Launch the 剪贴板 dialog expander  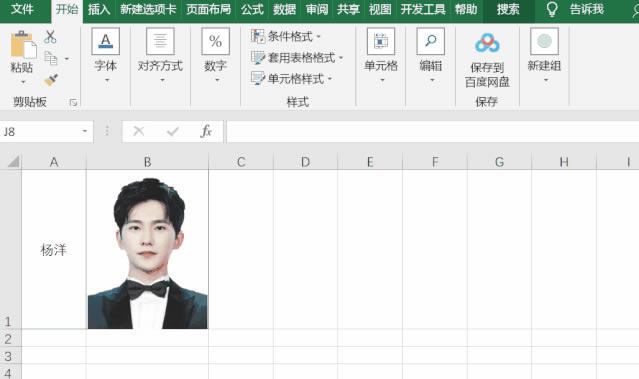(73, 102)
